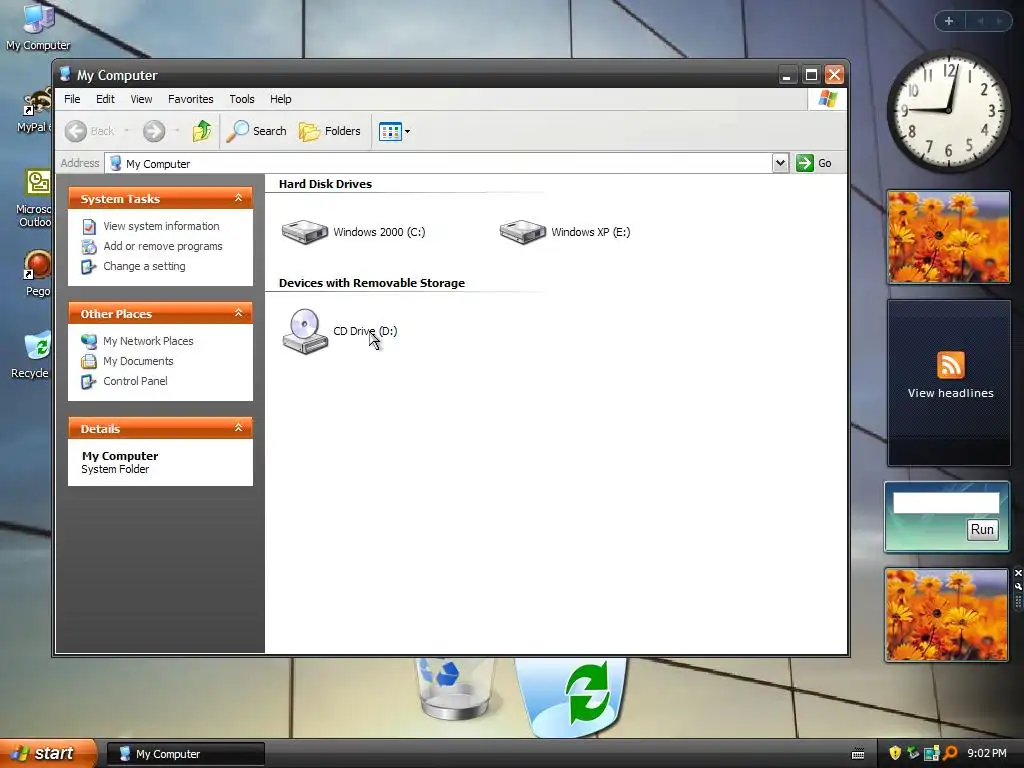
Task: Click the Go button beside address bar
Action: point(814,163)
